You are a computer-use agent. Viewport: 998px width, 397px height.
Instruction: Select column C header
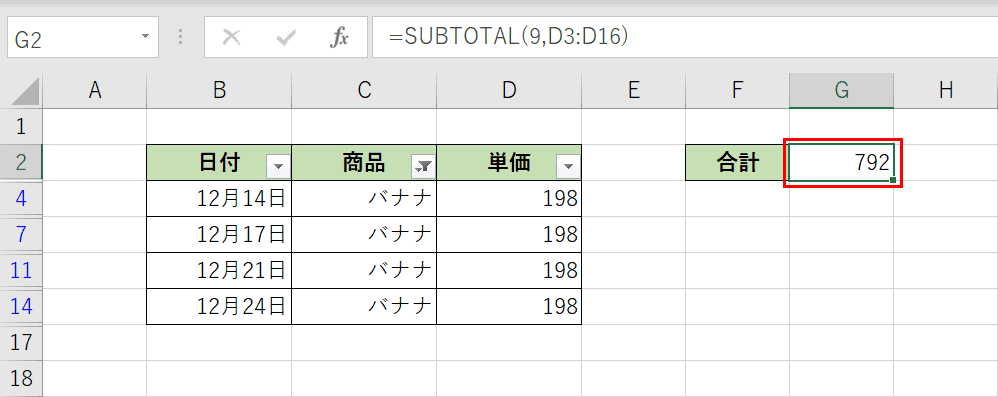364,91
